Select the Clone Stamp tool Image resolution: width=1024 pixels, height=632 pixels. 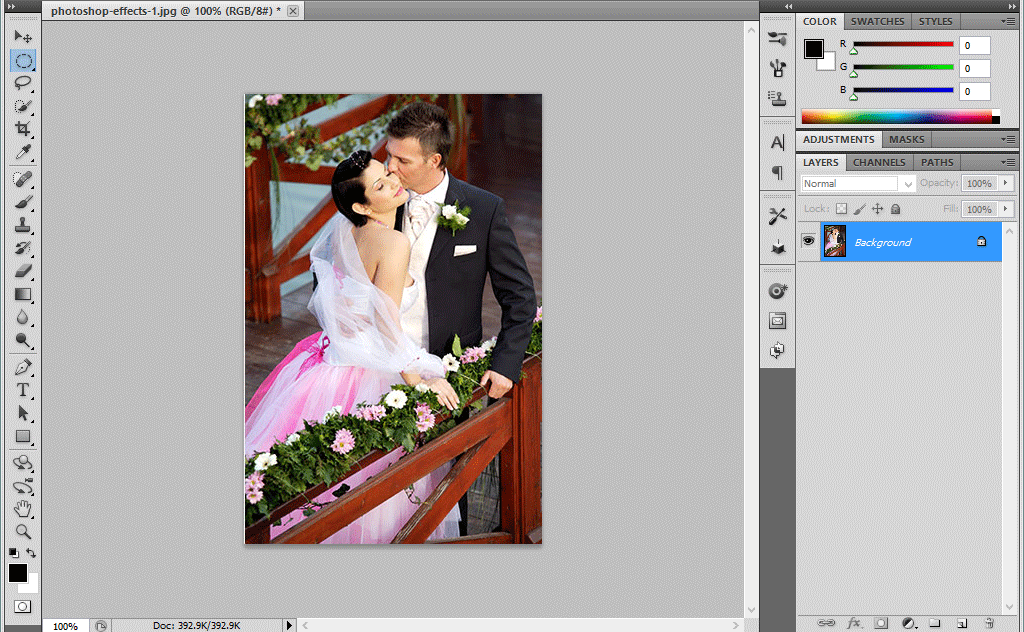23,225
